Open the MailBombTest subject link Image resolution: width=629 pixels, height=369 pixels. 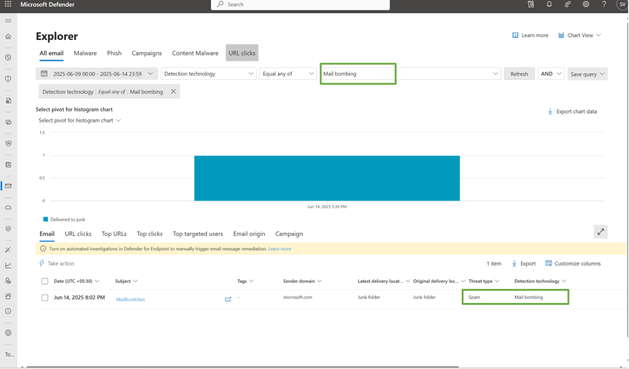coord(130,299)
